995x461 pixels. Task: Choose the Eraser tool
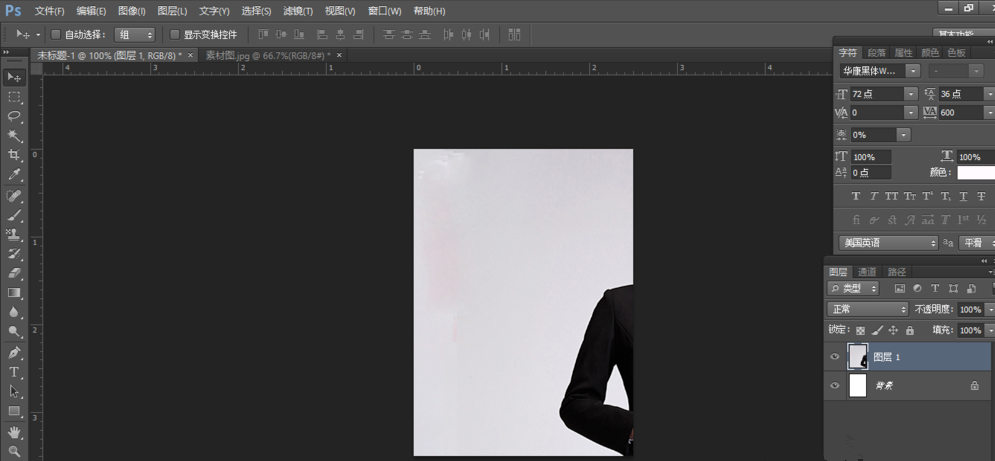14,273
